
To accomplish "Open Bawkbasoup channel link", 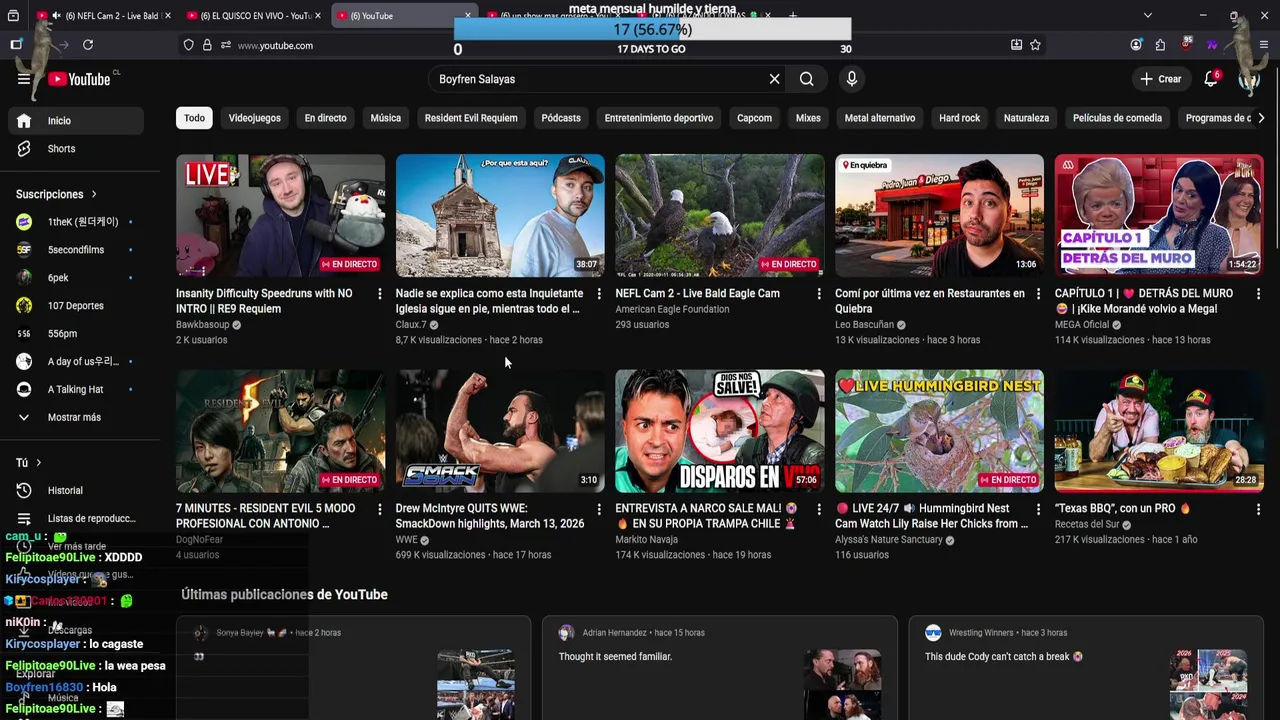I will pyautogui.click(x=203, y=325).
